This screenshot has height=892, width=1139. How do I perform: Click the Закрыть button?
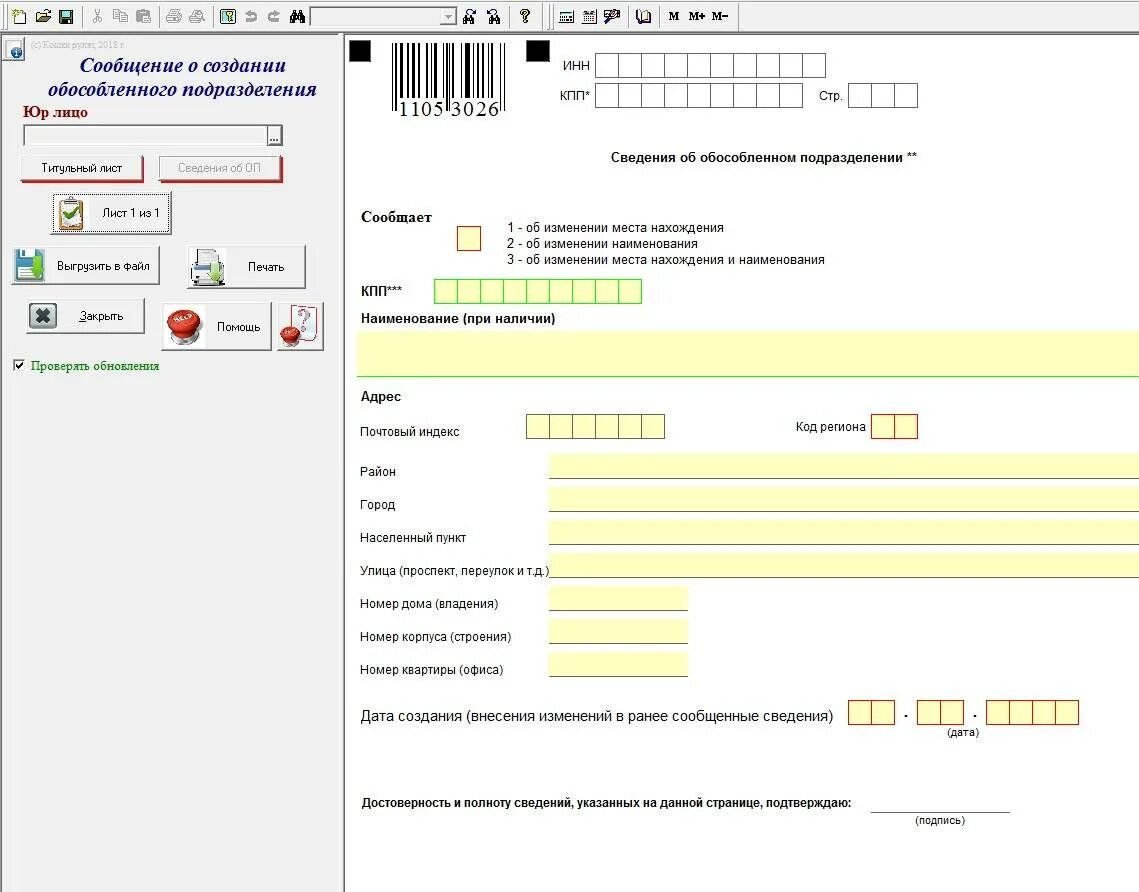pos(86,317)
